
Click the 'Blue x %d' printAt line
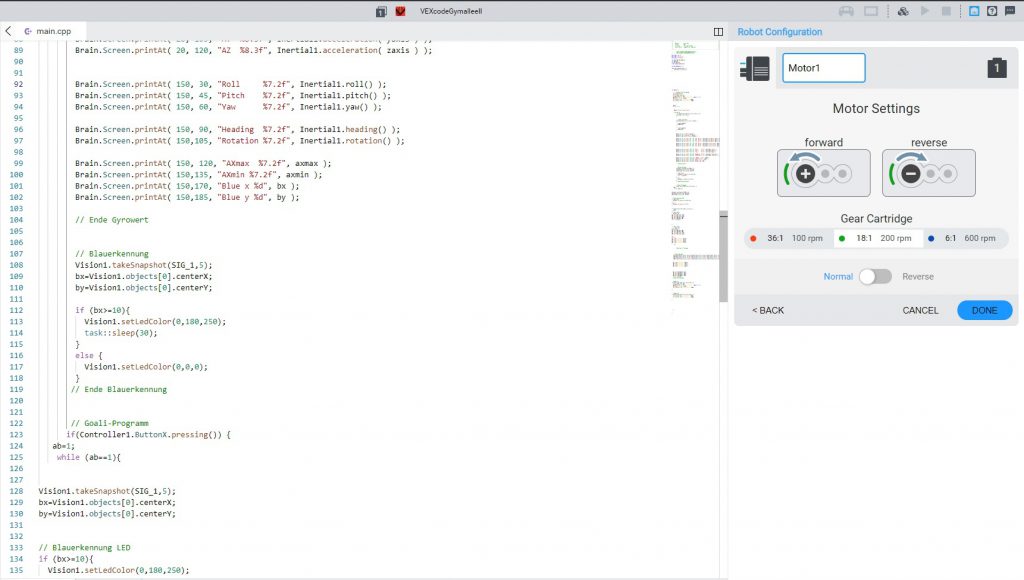click(187, 186)
